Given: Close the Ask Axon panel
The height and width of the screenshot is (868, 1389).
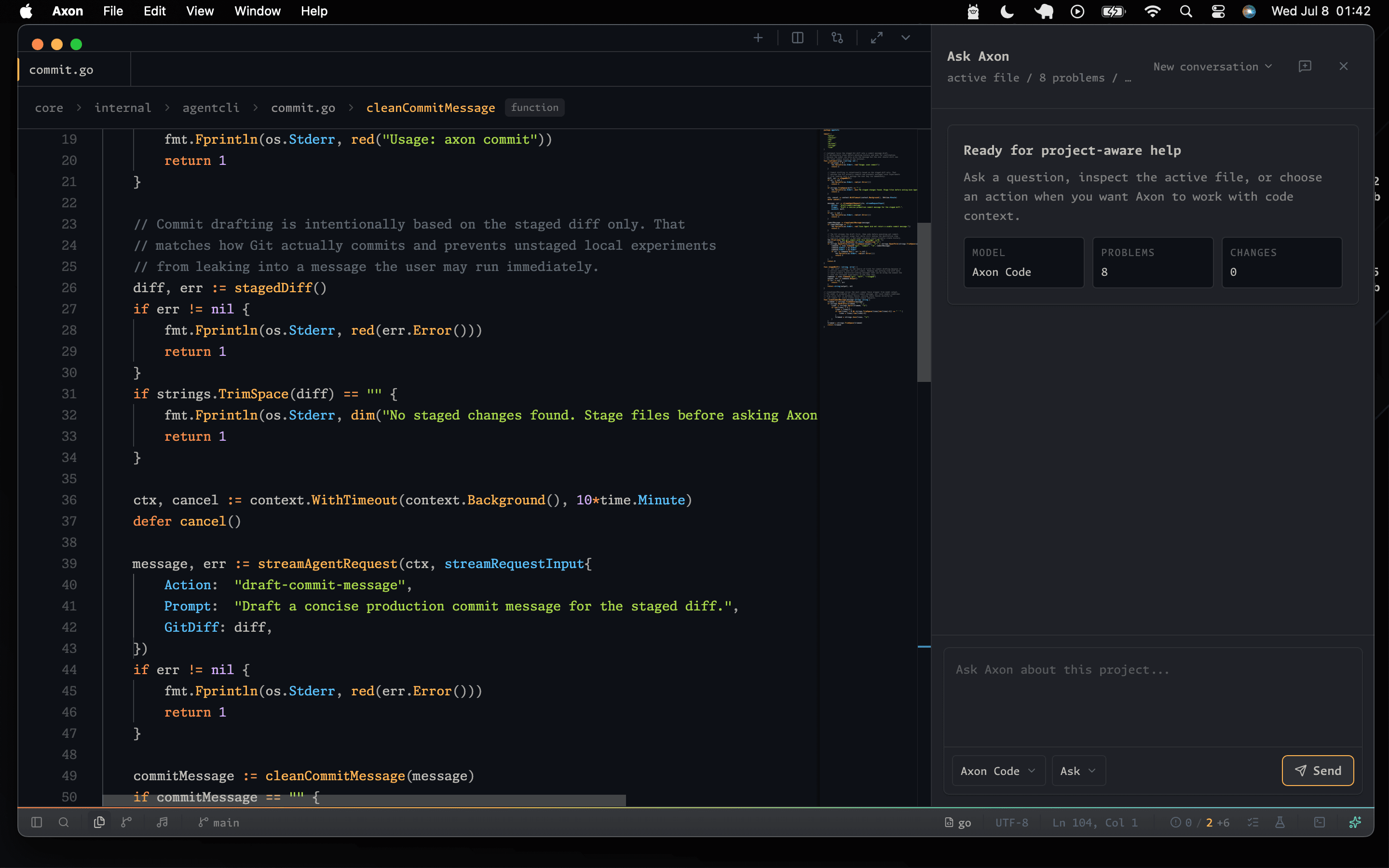Looking at the screenshot, I should [x=1344, y=66].
